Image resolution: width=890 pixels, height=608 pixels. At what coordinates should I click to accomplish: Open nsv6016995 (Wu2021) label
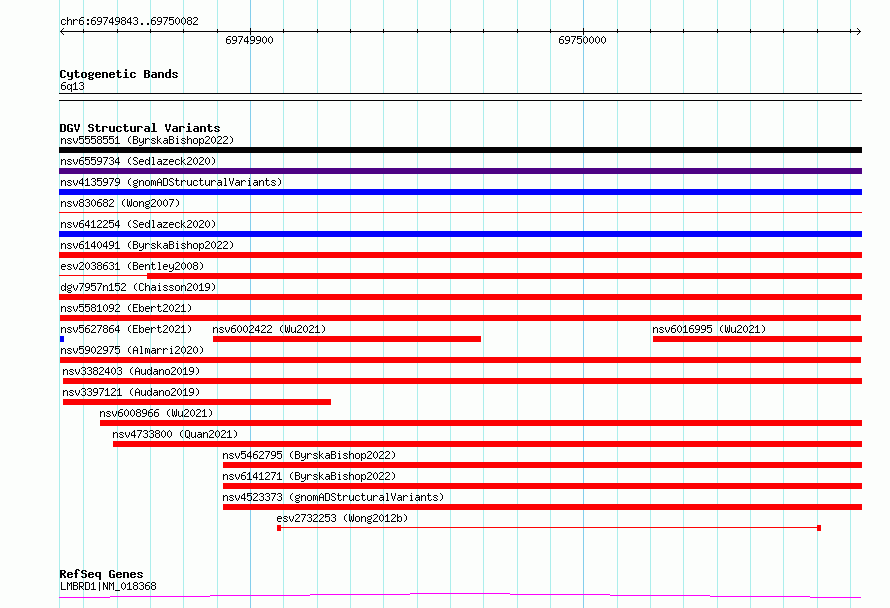(709, 329)
